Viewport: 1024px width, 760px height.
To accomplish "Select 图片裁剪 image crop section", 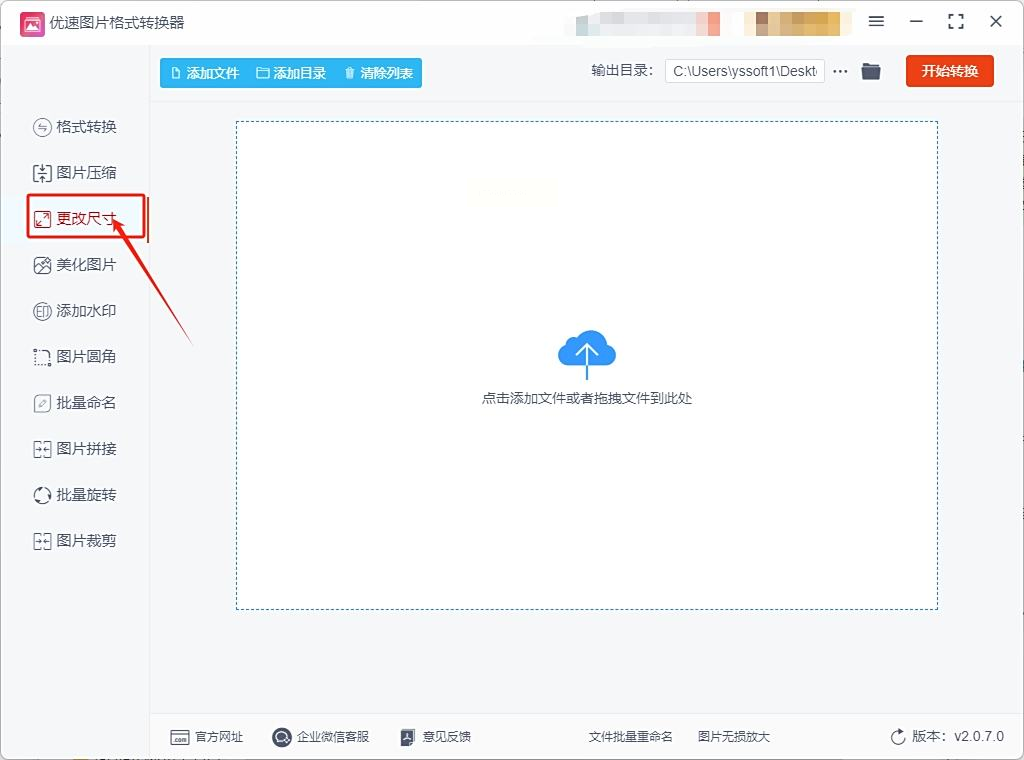I will [74, 541].
